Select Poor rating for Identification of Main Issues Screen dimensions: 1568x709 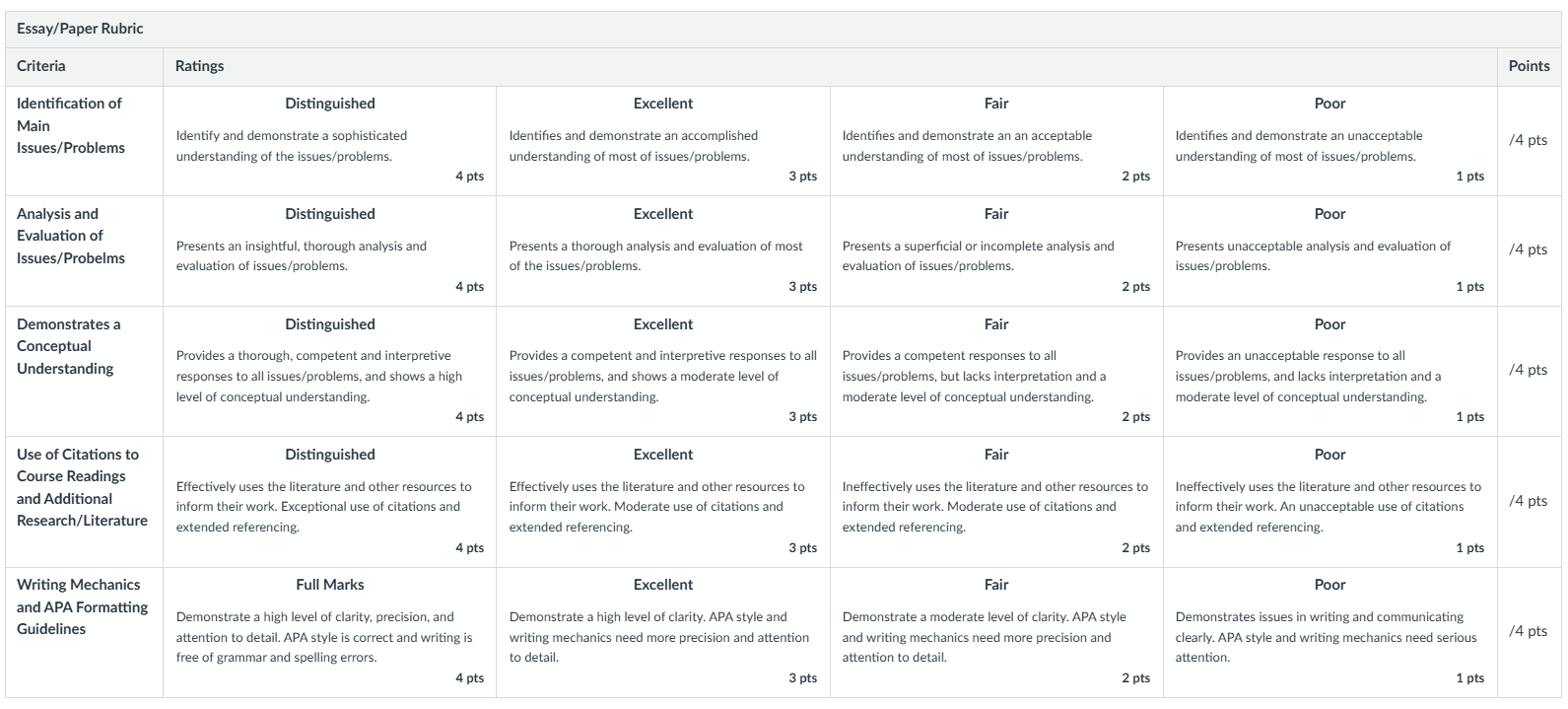pyautogui.click(x=1329, y=140)
